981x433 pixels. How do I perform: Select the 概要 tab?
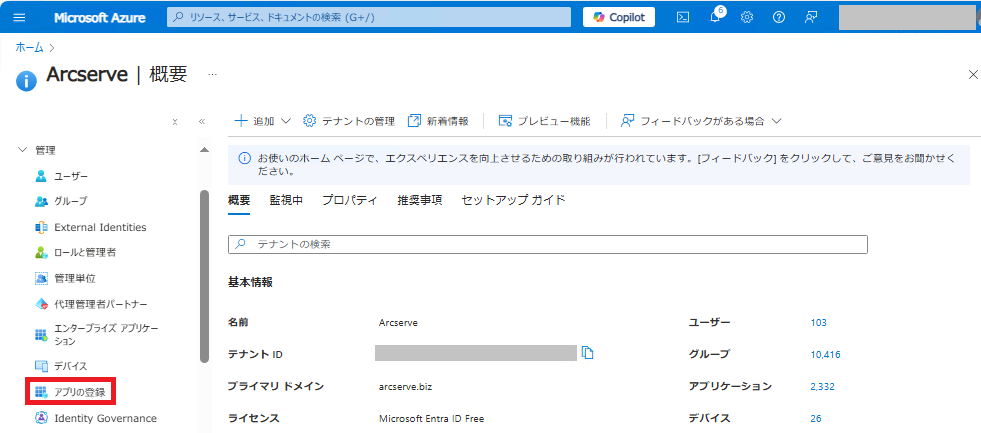tap(239, 200)
